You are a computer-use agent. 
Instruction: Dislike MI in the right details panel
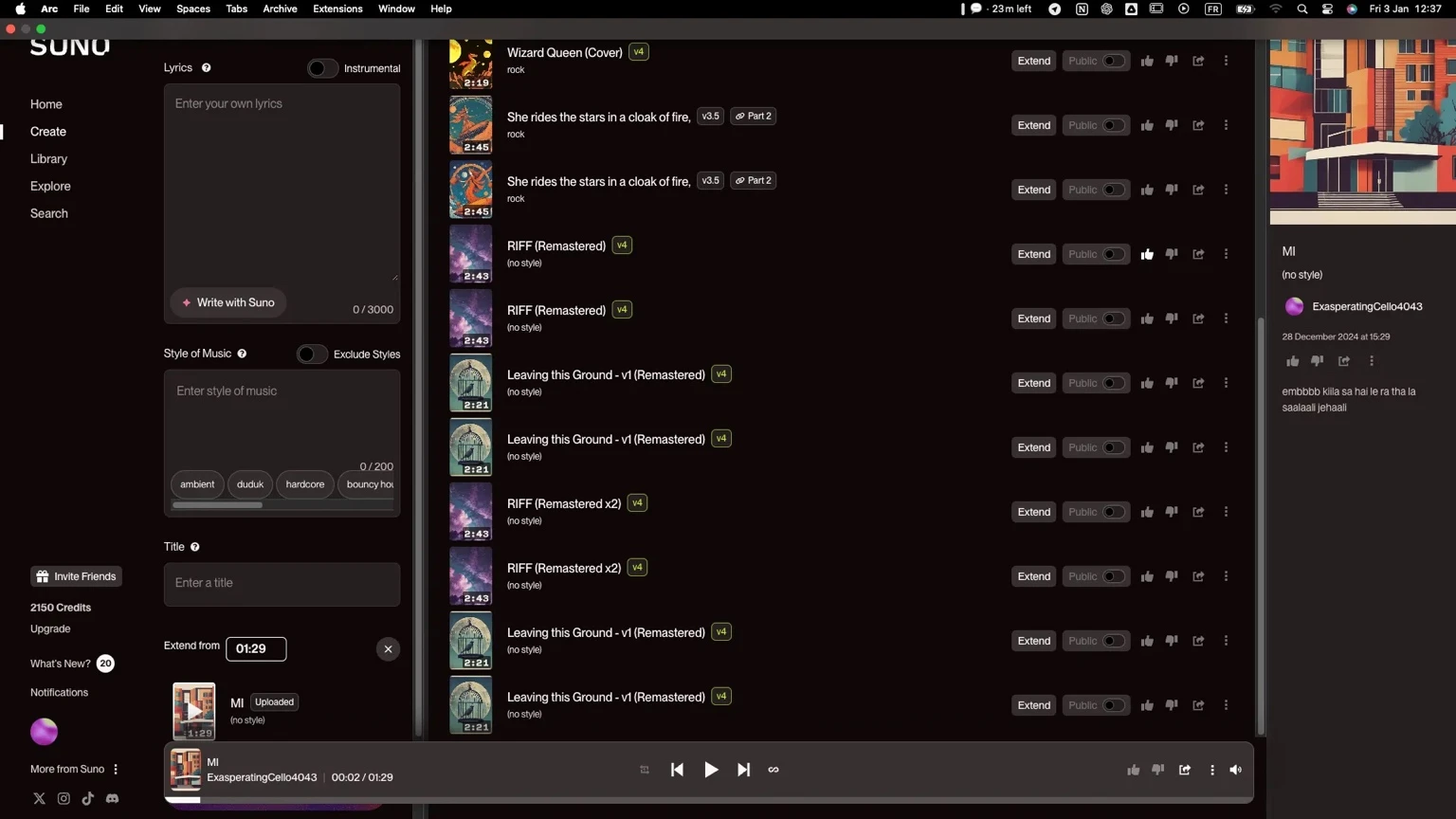1317,361
